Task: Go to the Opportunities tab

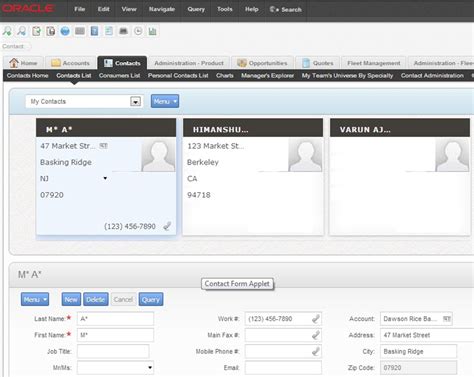Action: [x=262, y=63]
